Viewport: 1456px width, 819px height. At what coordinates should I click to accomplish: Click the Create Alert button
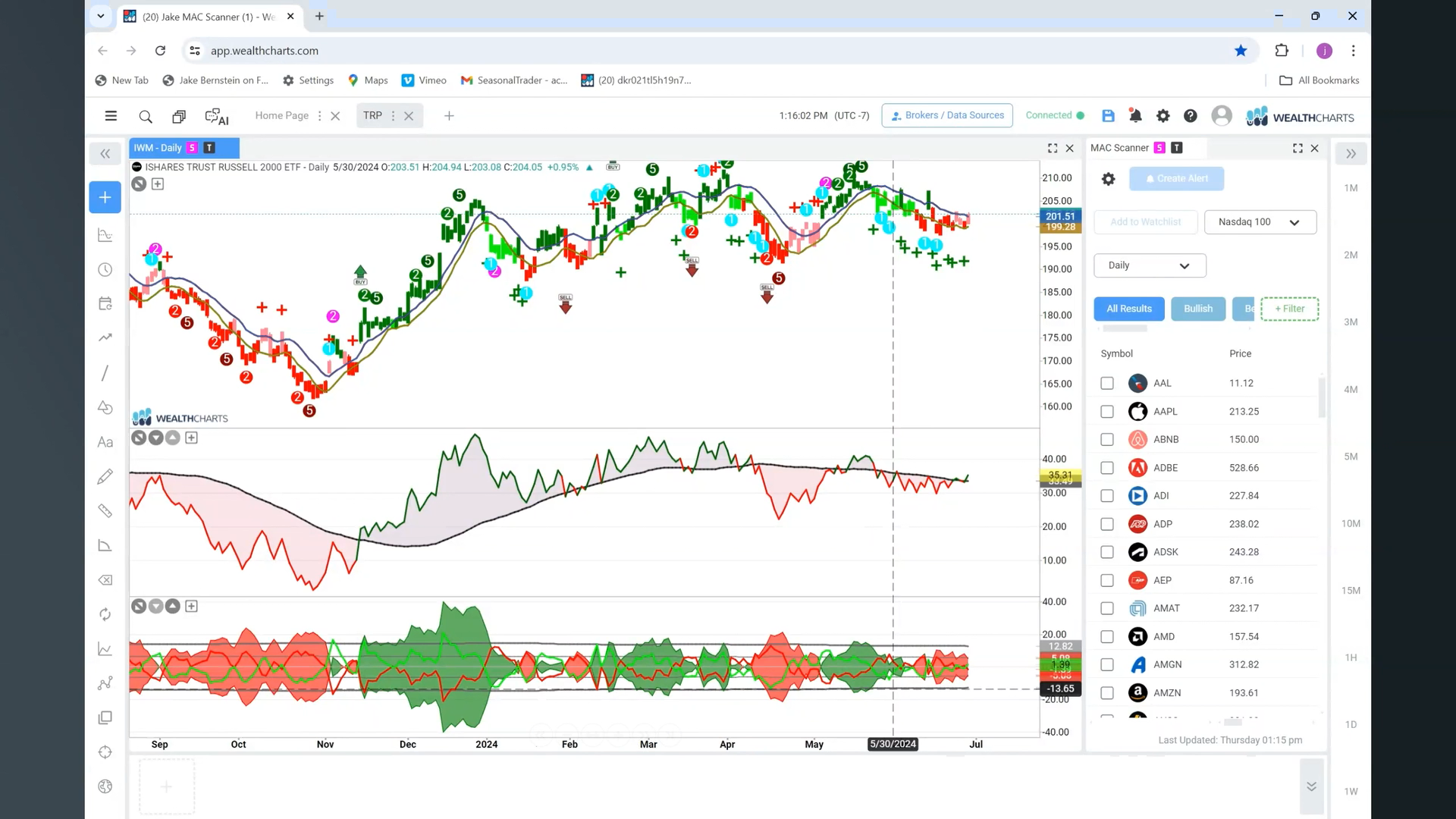pos(1176,179)
